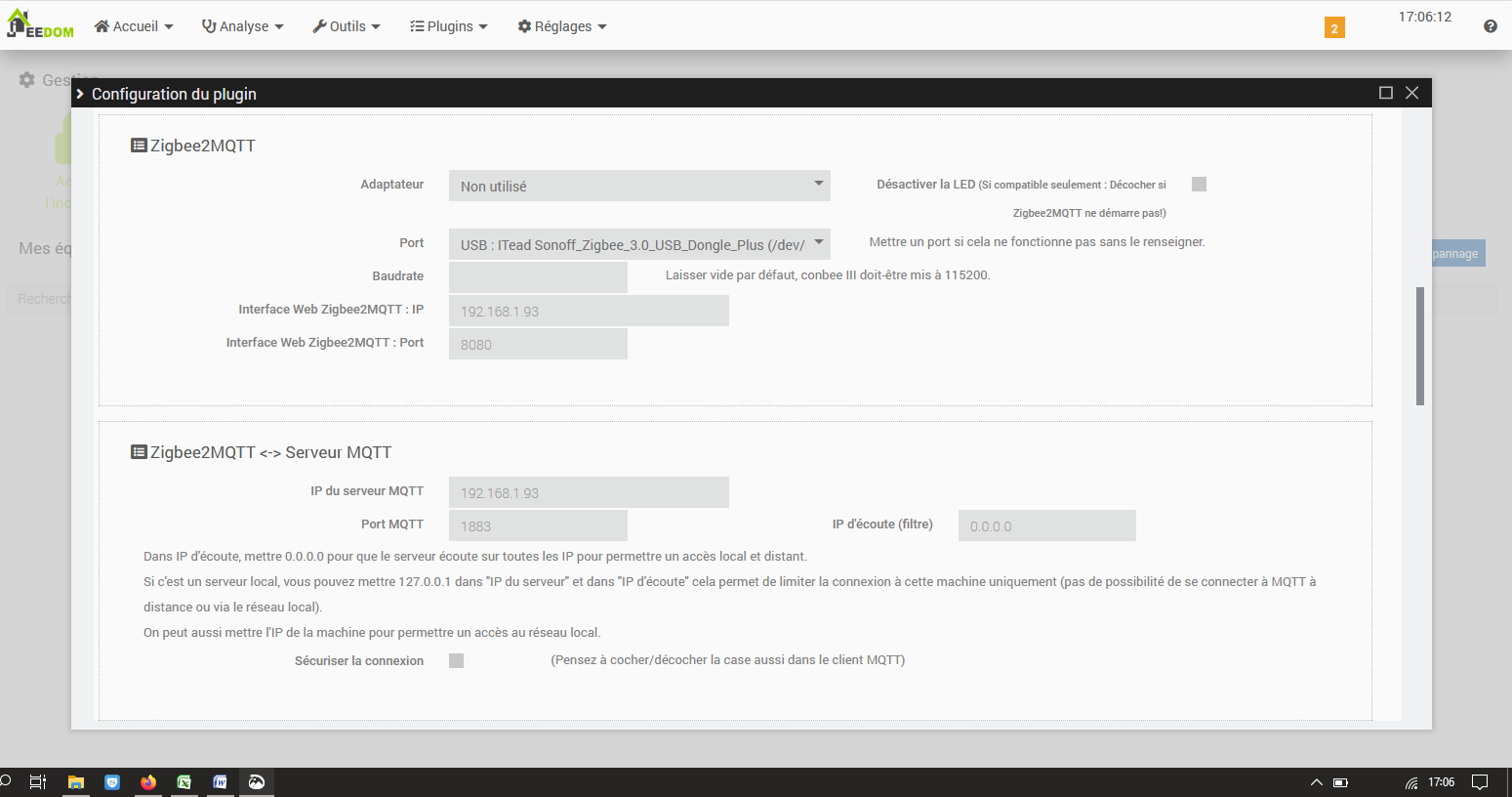Open Word from the taskbar
1512x797 pixels.
click(221, 782)
